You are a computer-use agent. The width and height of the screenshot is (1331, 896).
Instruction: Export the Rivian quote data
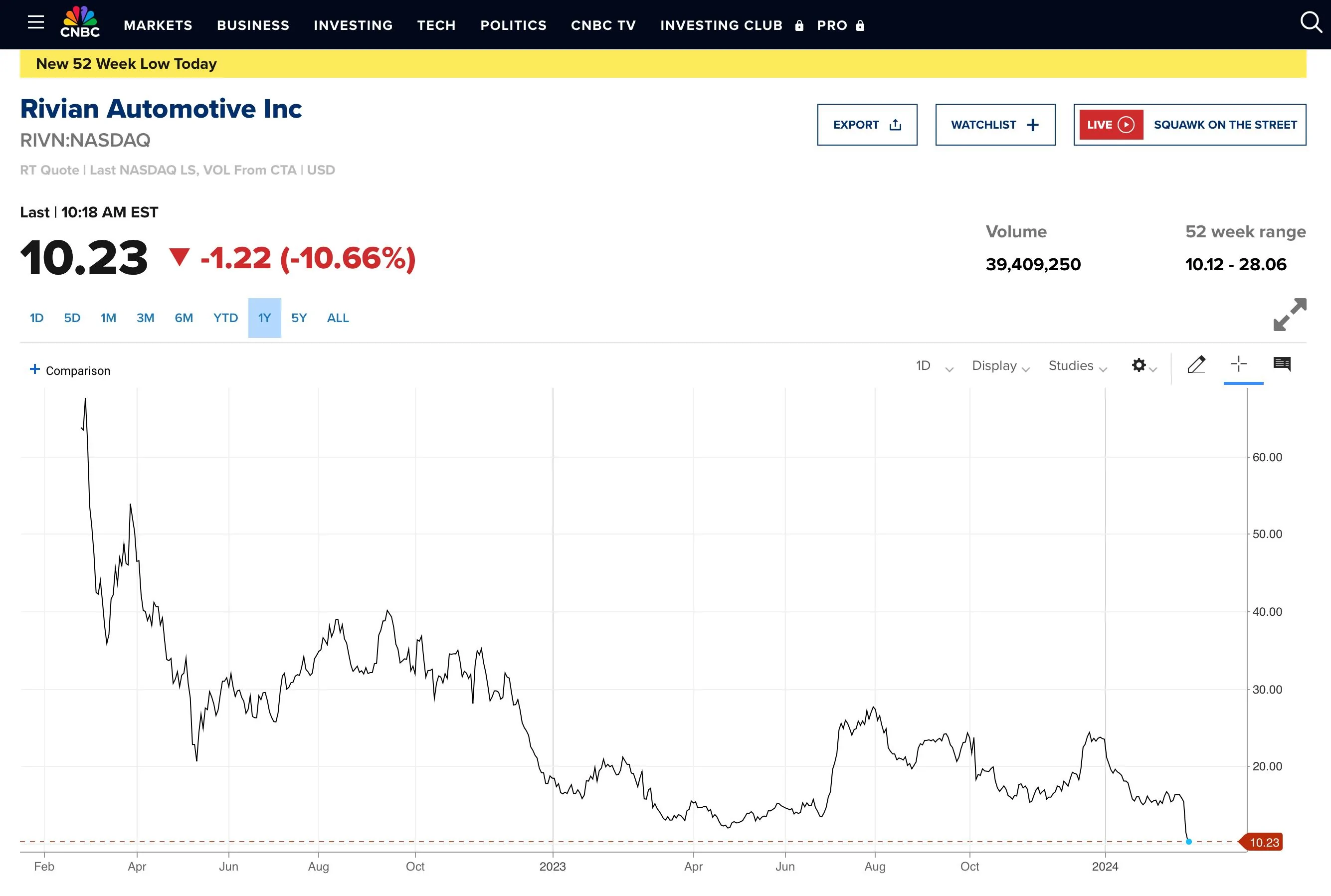(x=867, y=125)
